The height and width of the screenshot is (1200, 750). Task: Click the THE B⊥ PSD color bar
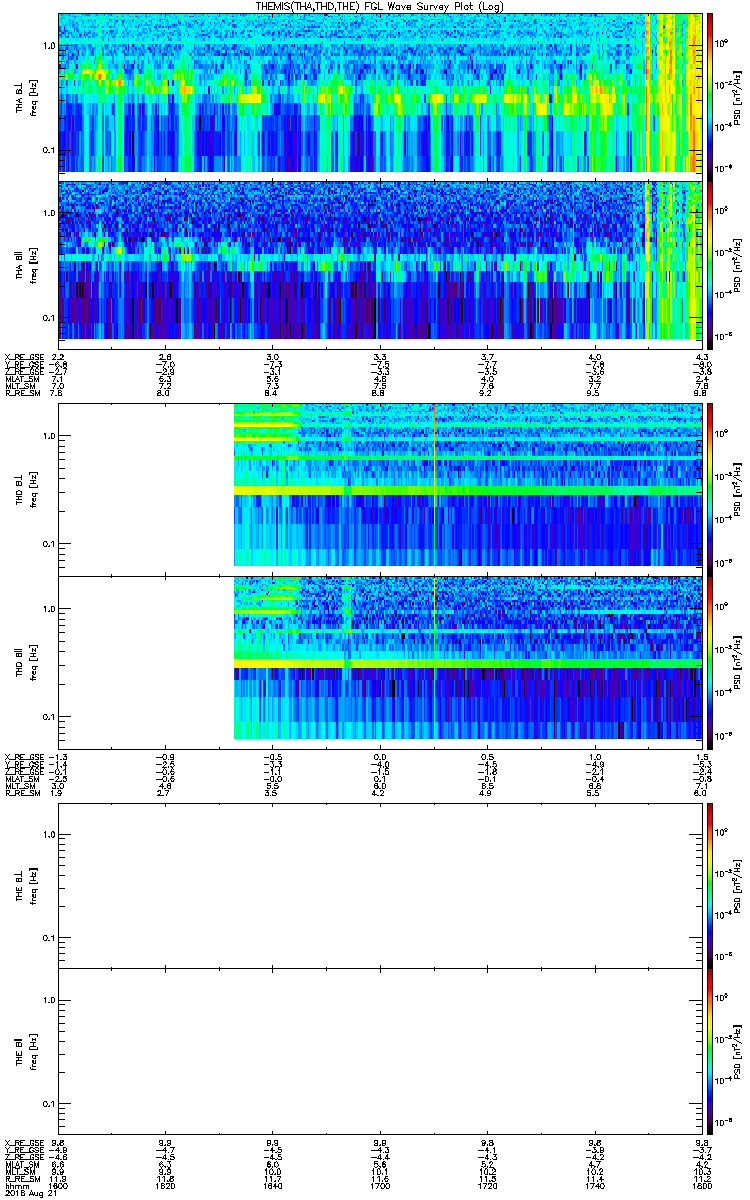[710, 885]
